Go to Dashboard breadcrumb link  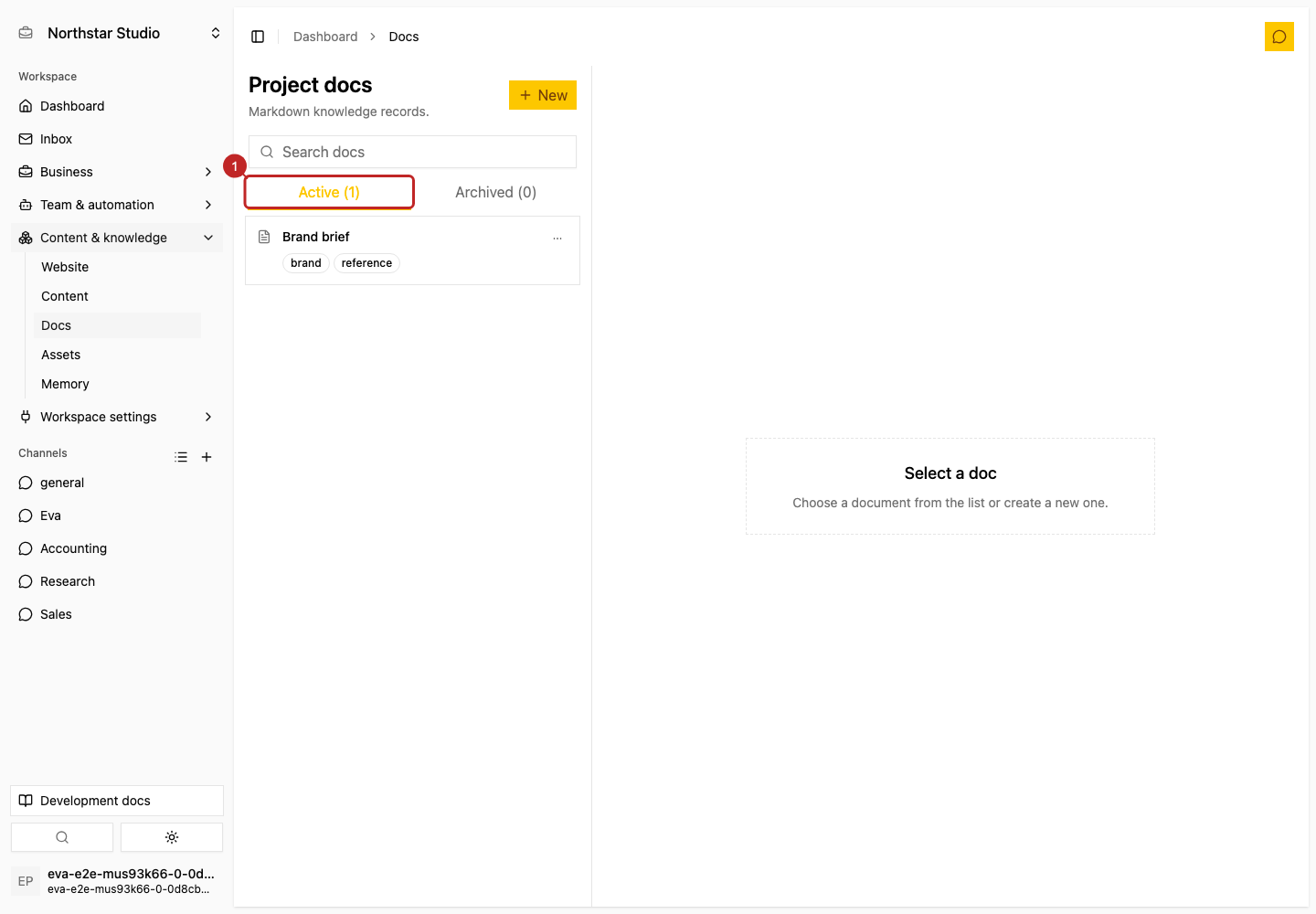coord(325,37)
